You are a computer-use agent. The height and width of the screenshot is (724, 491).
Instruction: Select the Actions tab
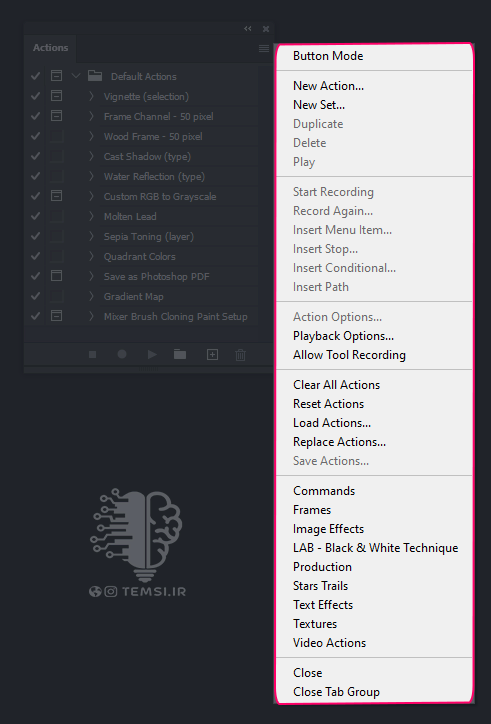click(50, 48)
